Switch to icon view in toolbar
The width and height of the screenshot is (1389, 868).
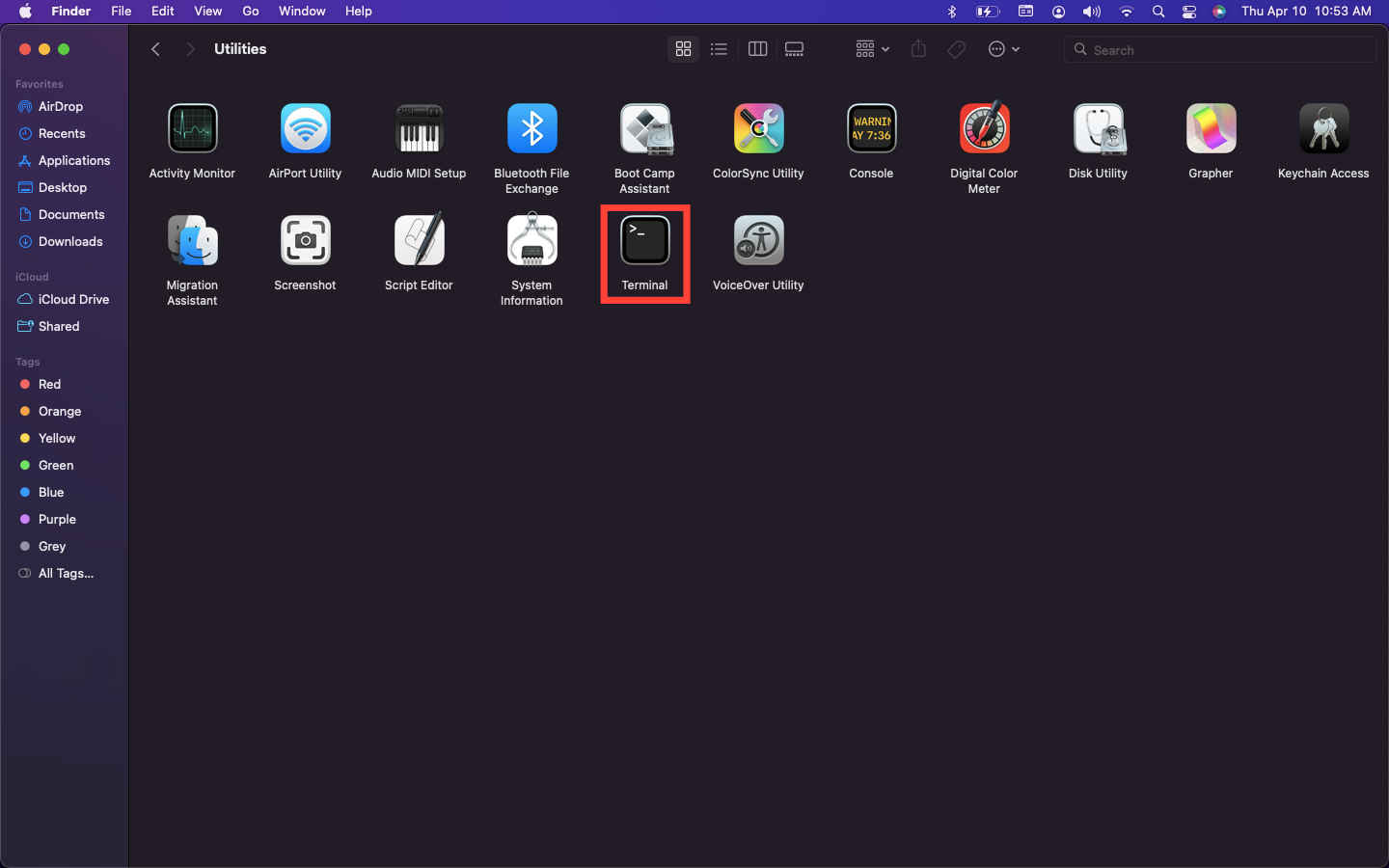click(x=683, y=49)
